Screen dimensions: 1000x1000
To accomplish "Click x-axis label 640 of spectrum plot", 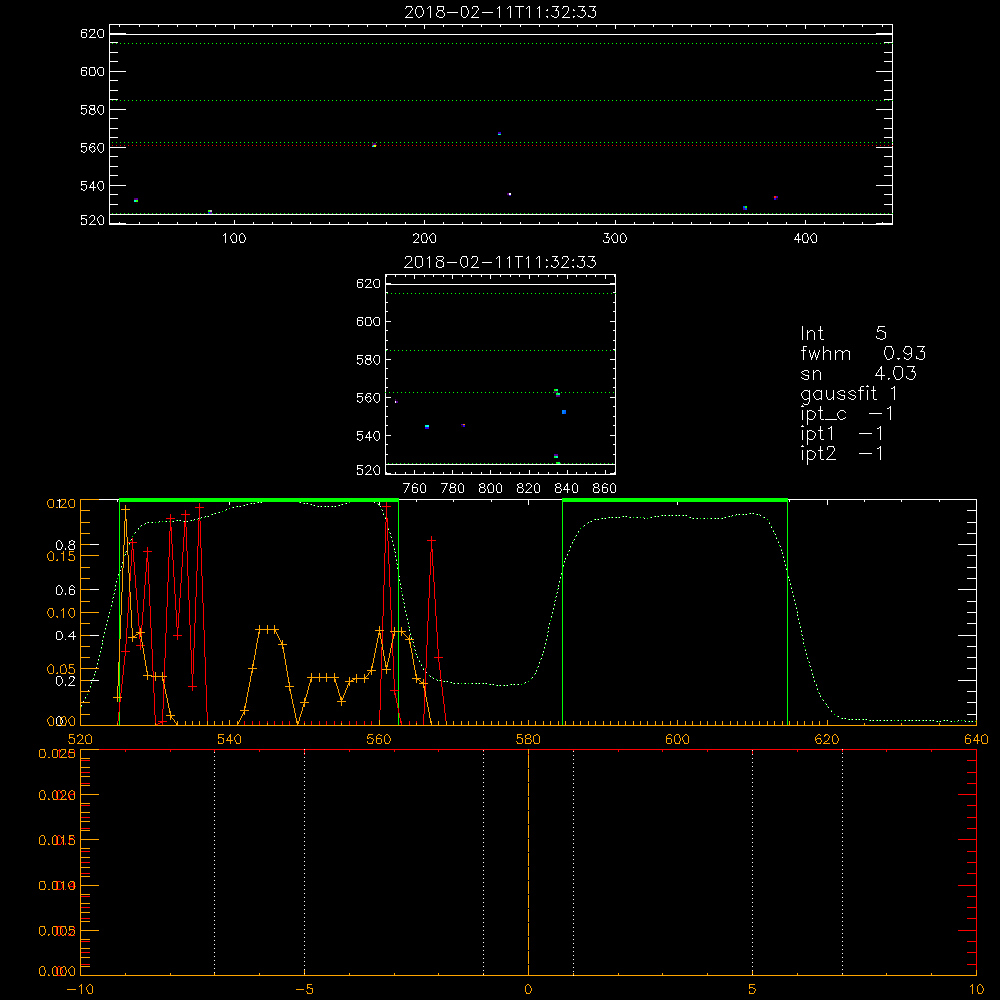I will pyautogui.click(x=976, y=739).
